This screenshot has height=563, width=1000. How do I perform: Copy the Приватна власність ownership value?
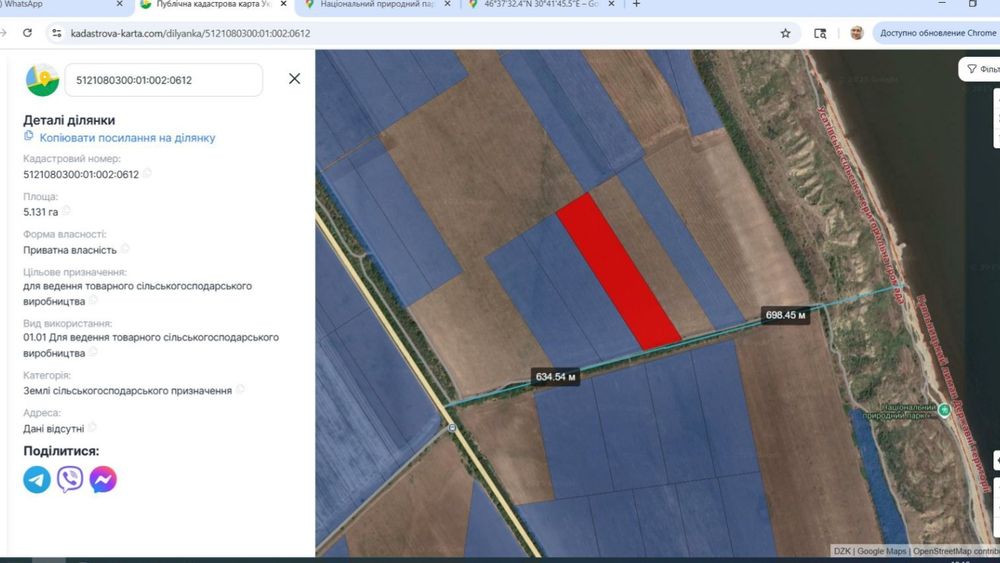tap(125, 249)
